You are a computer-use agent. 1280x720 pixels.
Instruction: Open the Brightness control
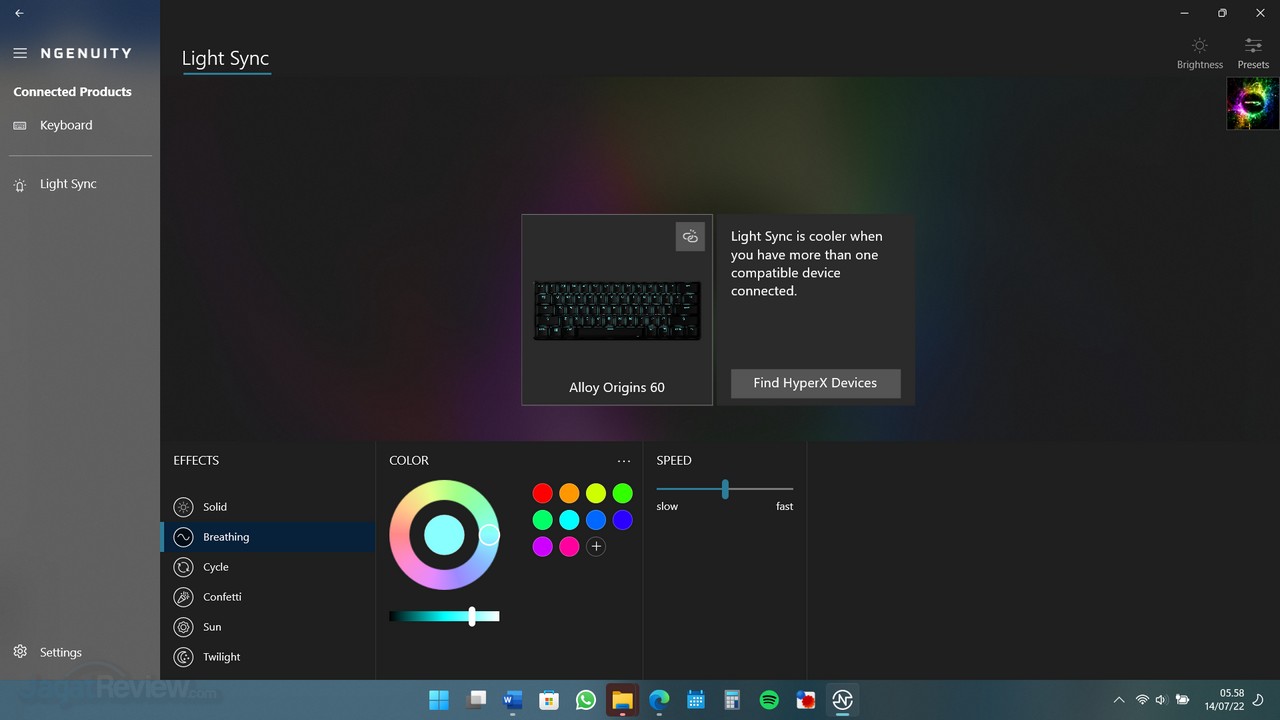tap(1199, 52)
